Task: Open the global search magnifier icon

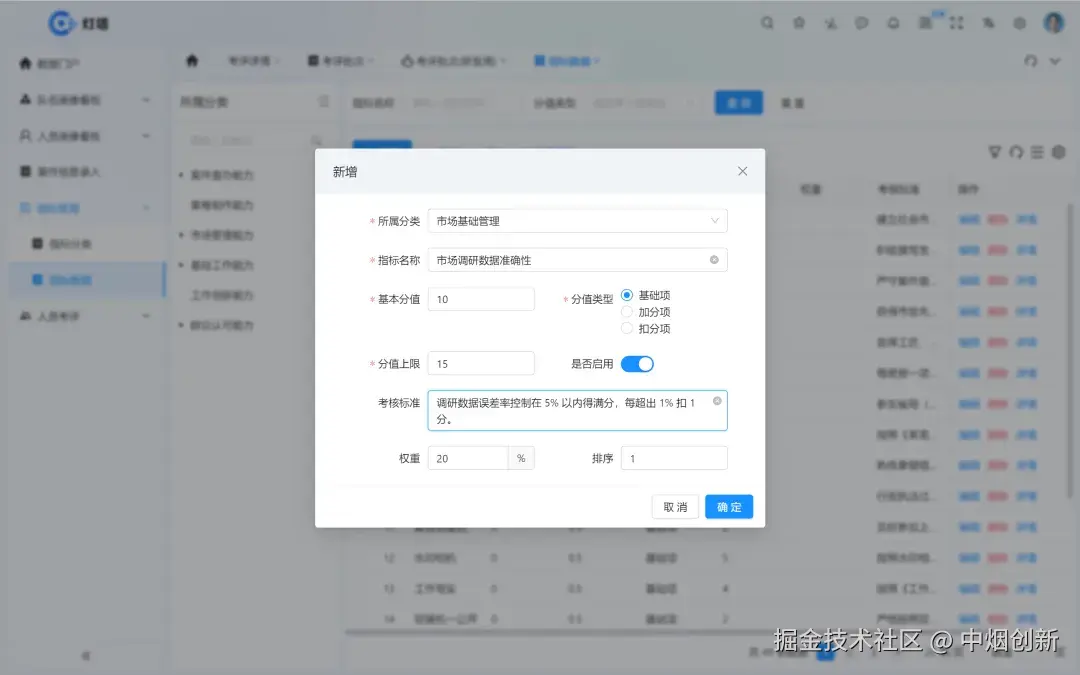Action: 767,22
